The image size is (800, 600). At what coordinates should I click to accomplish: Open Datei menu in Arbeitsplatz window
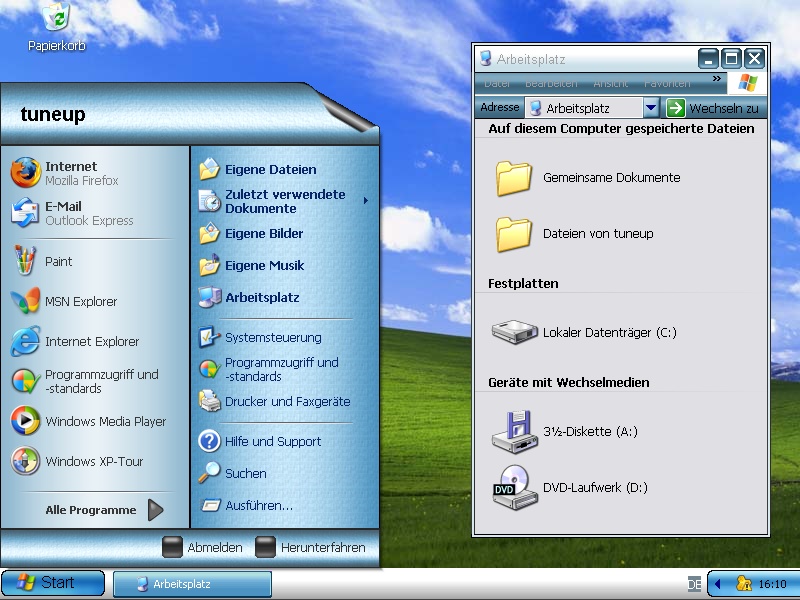coord(497,83)
